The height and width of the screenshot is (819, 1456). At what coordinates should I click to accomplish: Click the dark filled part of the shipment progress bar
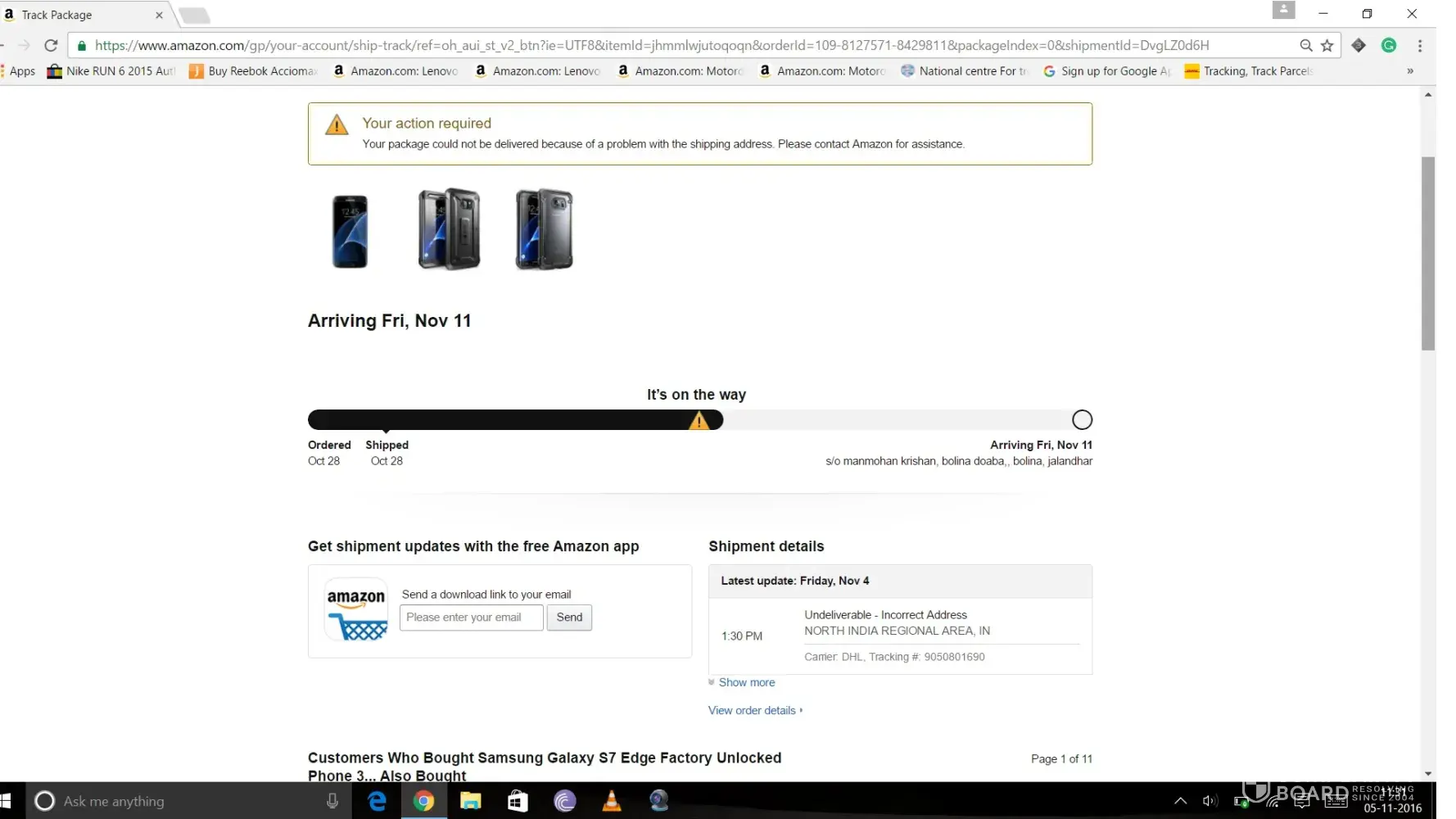515,420
